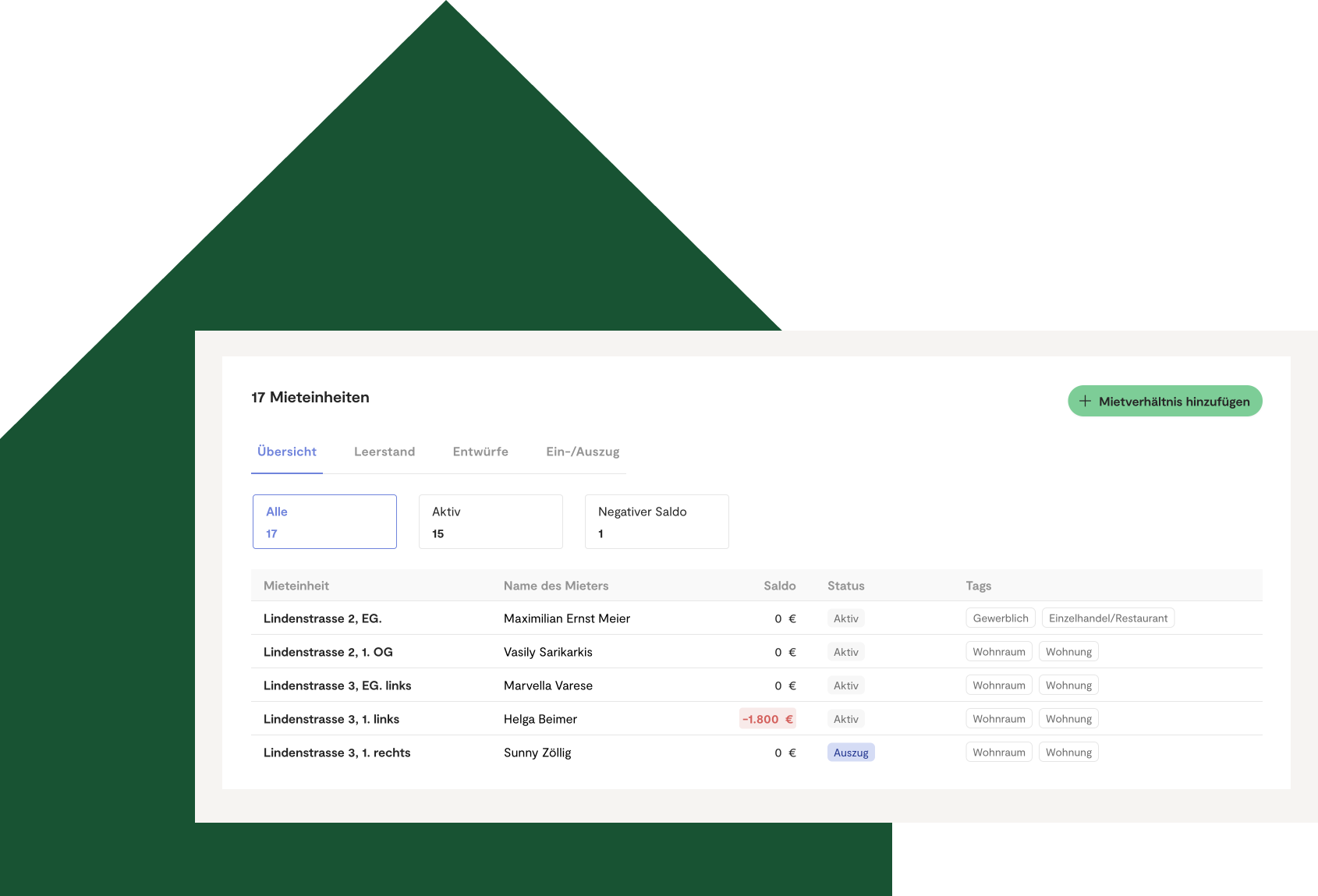This screenshot has height=896, width=1318.
Task: Click Wohnung tag in Sunny Zöllig row
Action: point(1068,753)
